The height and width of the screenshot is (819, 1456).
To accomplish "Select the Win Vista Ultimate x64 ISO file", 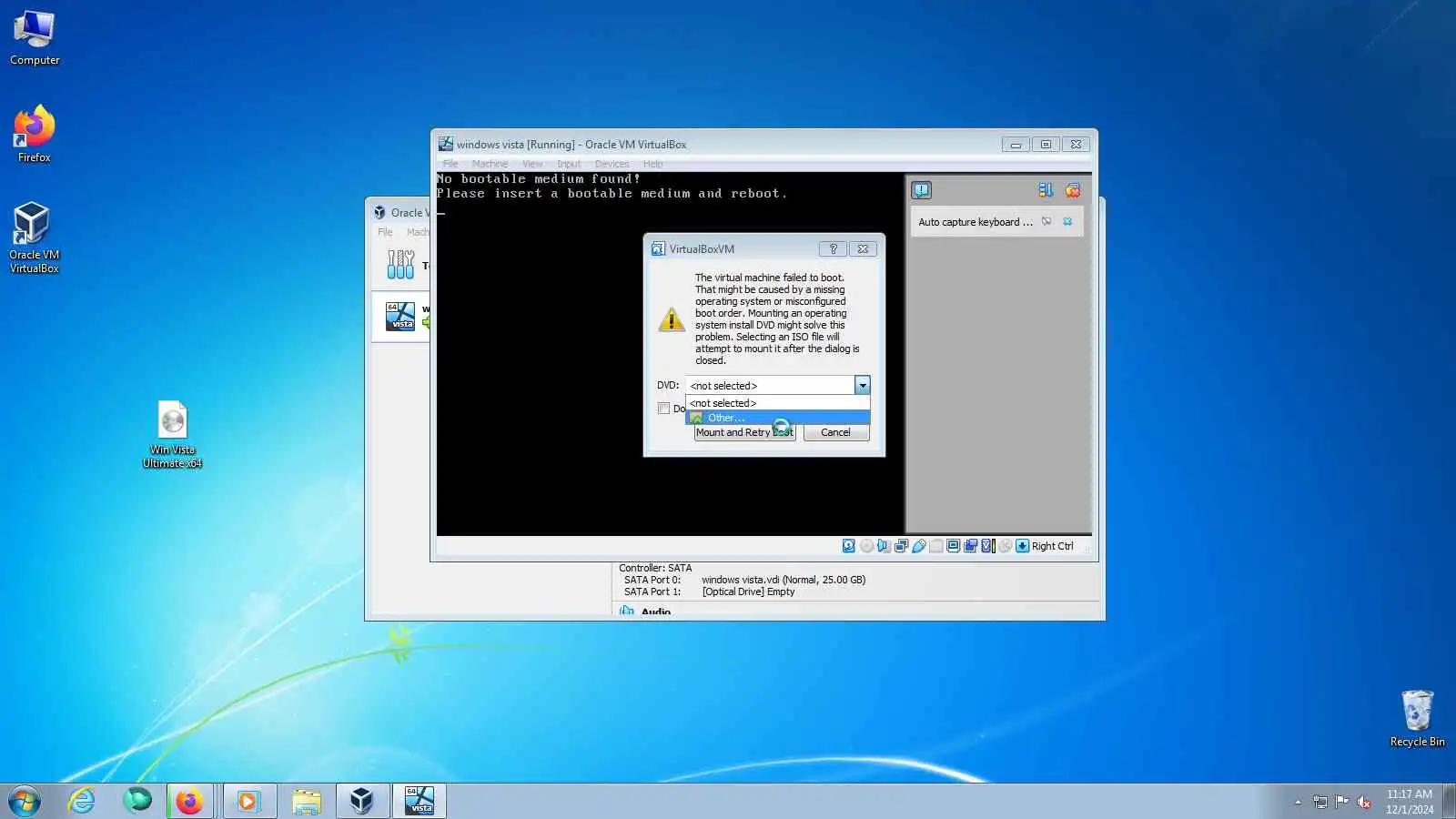I will [x=172, y=434].
